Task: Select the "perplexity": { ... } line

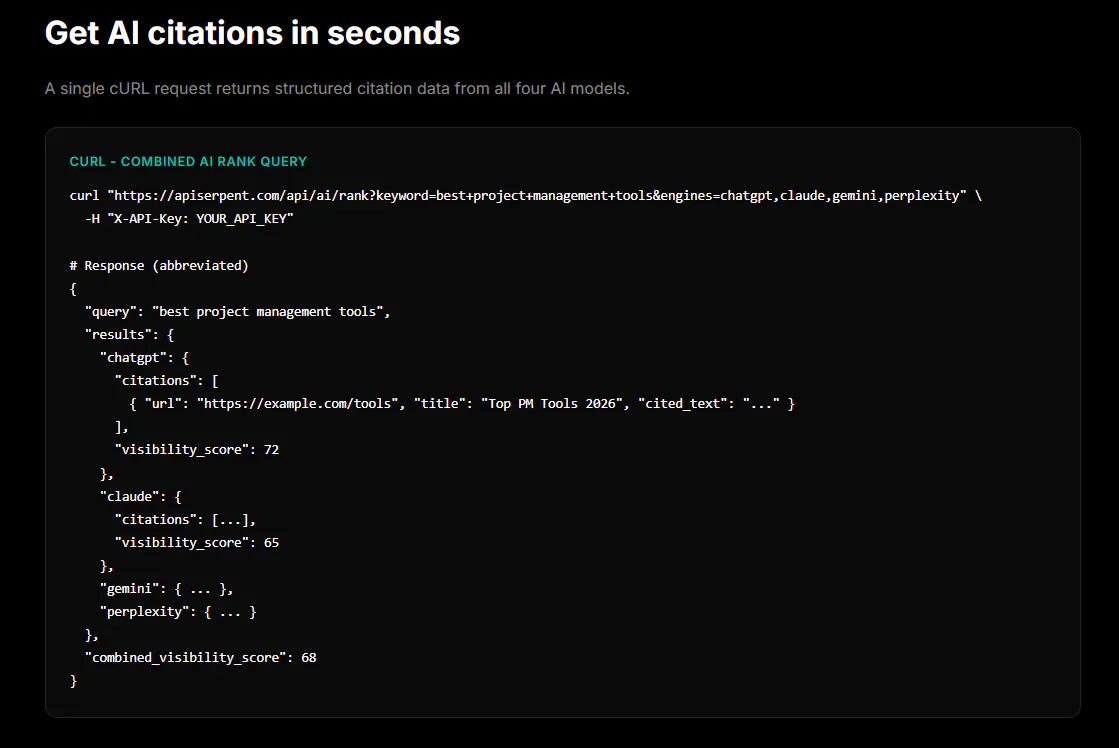Action: coord(178,612)
